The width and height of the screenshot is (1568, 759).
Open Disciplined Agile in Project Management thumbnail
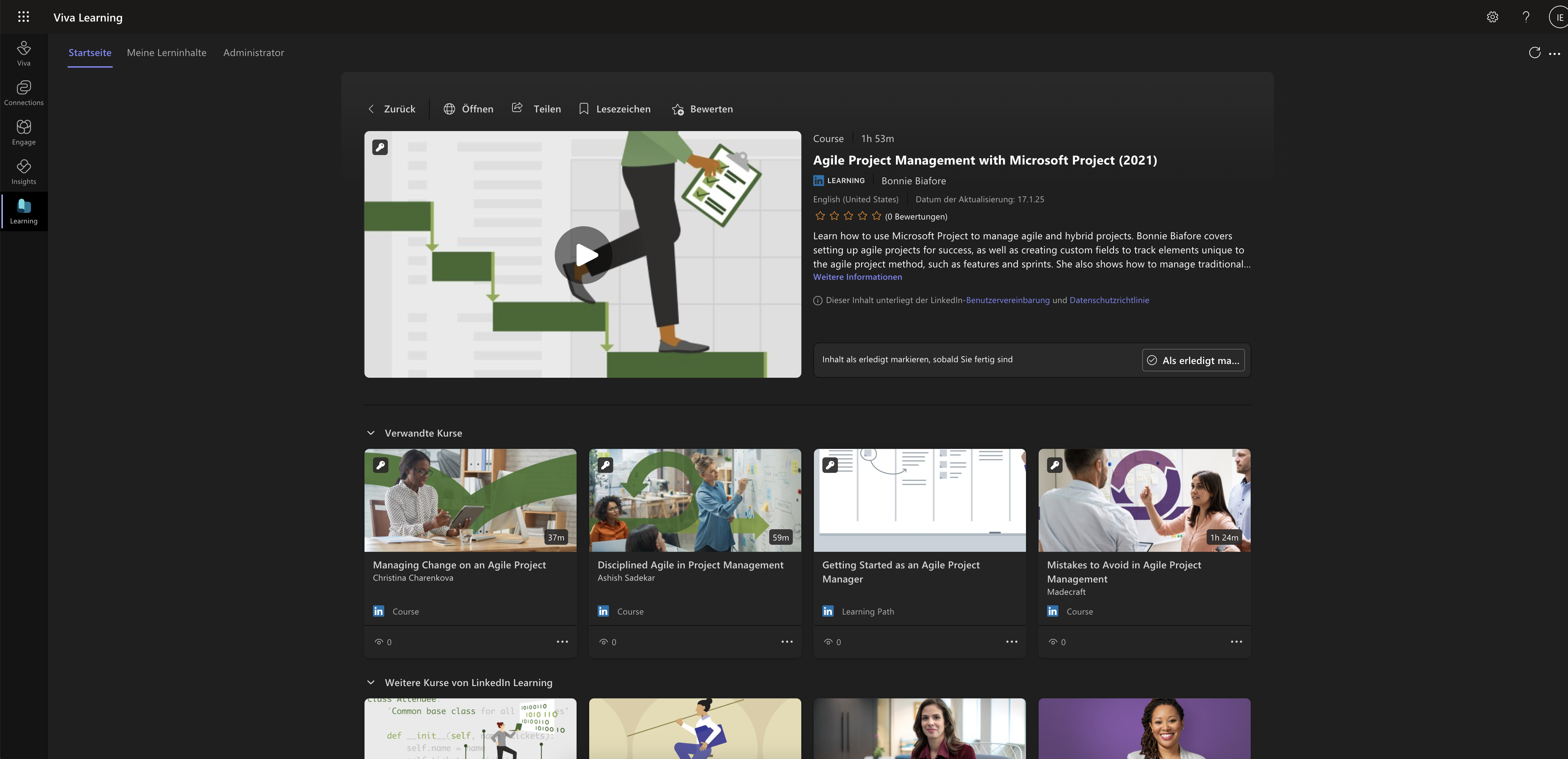tap(695, 500)
